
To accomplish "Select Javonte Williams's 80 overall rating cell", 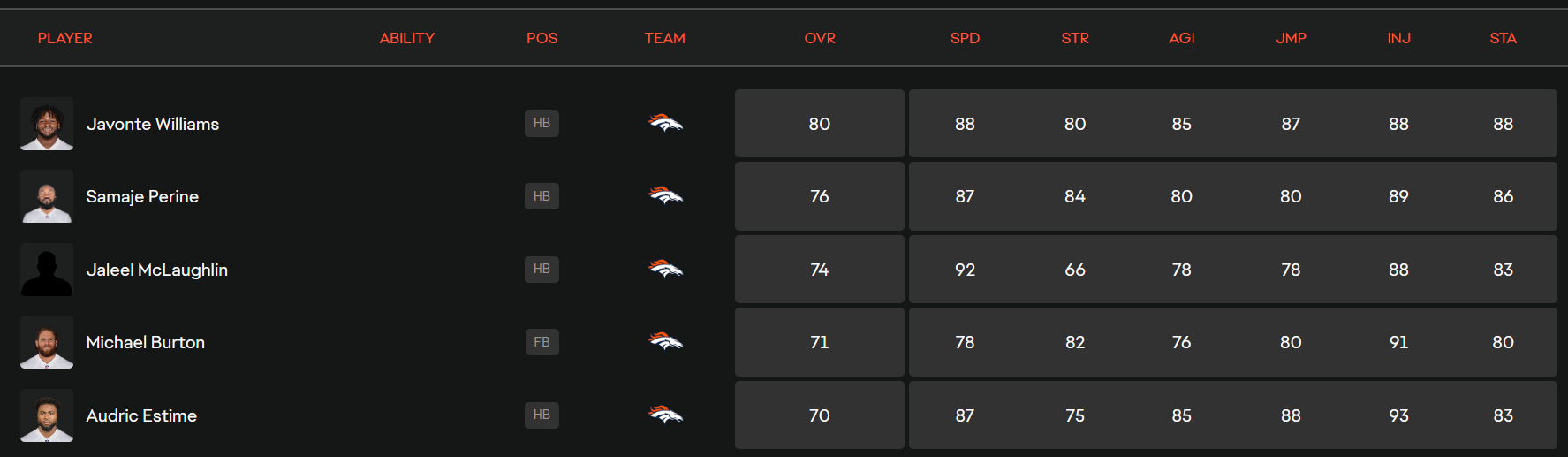I will point(820,124).
